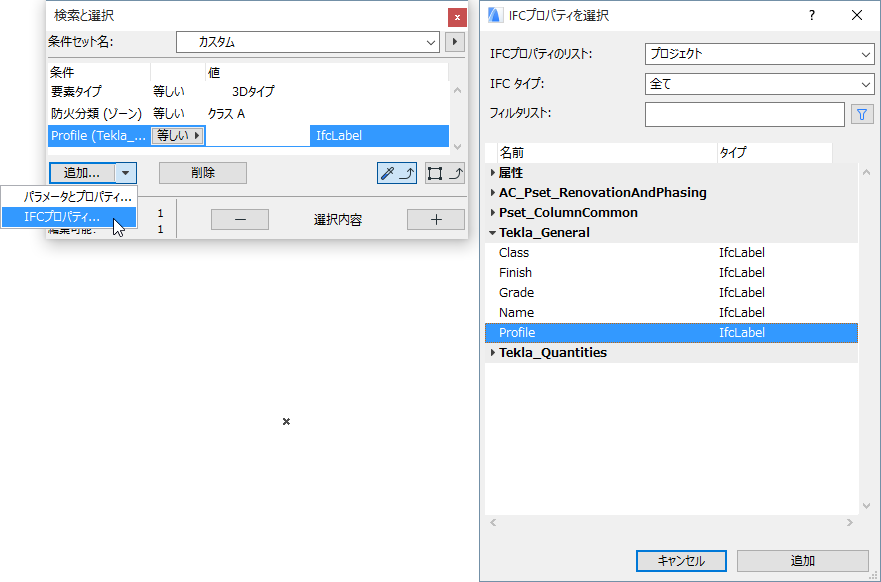This screenshot has width=881, height=582.
Task: Click the 削除 button
Action: [203, 173]
